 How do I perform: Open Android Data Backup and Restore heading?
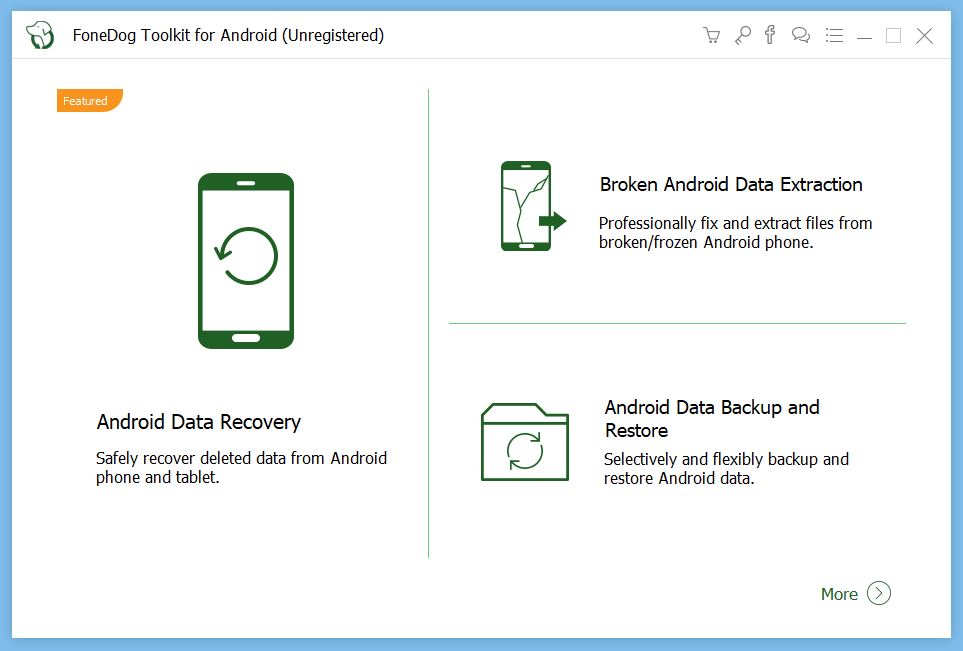click(x=711, y=419)
